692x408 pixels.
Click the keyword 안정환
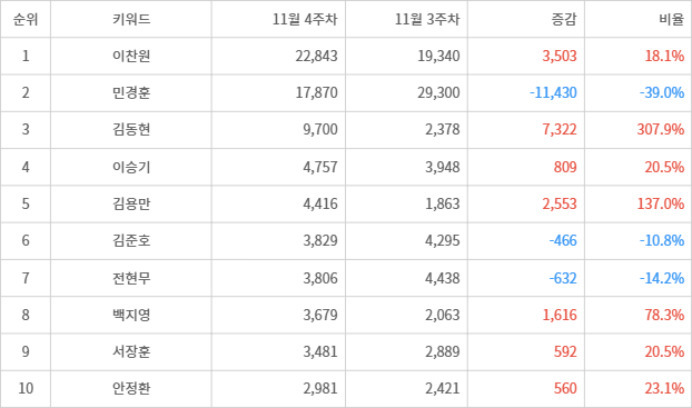[x=132, y=389]
